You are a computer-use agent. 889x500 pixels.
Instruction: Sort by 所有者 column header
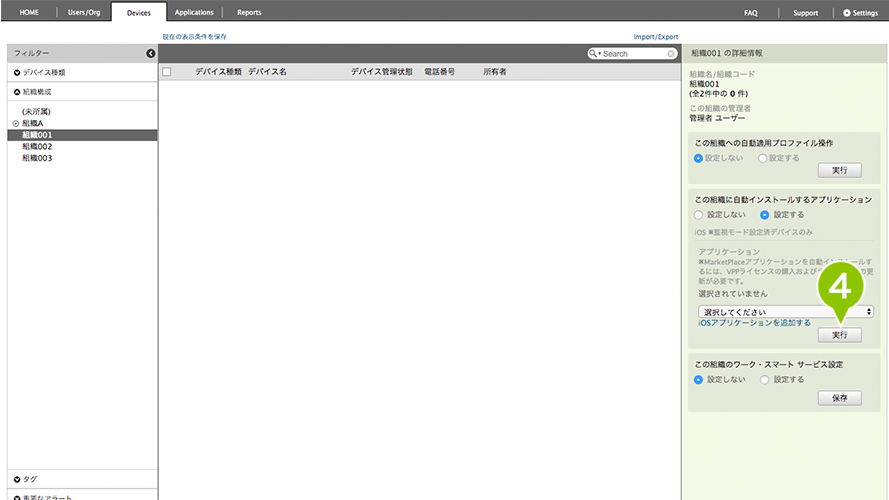pos(494,71)
